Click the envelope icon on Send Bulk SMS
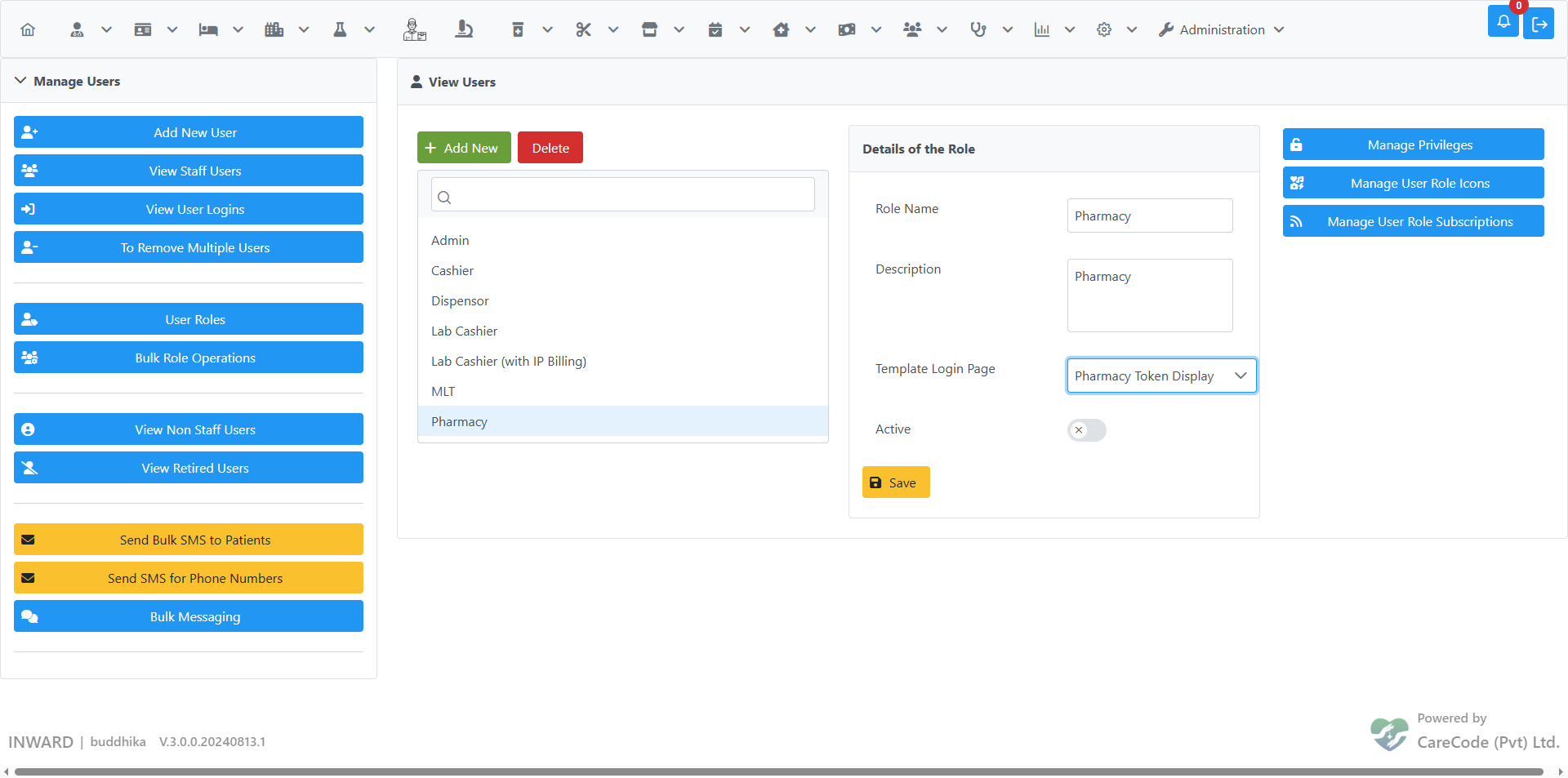The height and width of the screenshot is (778, 1568). 28,540
